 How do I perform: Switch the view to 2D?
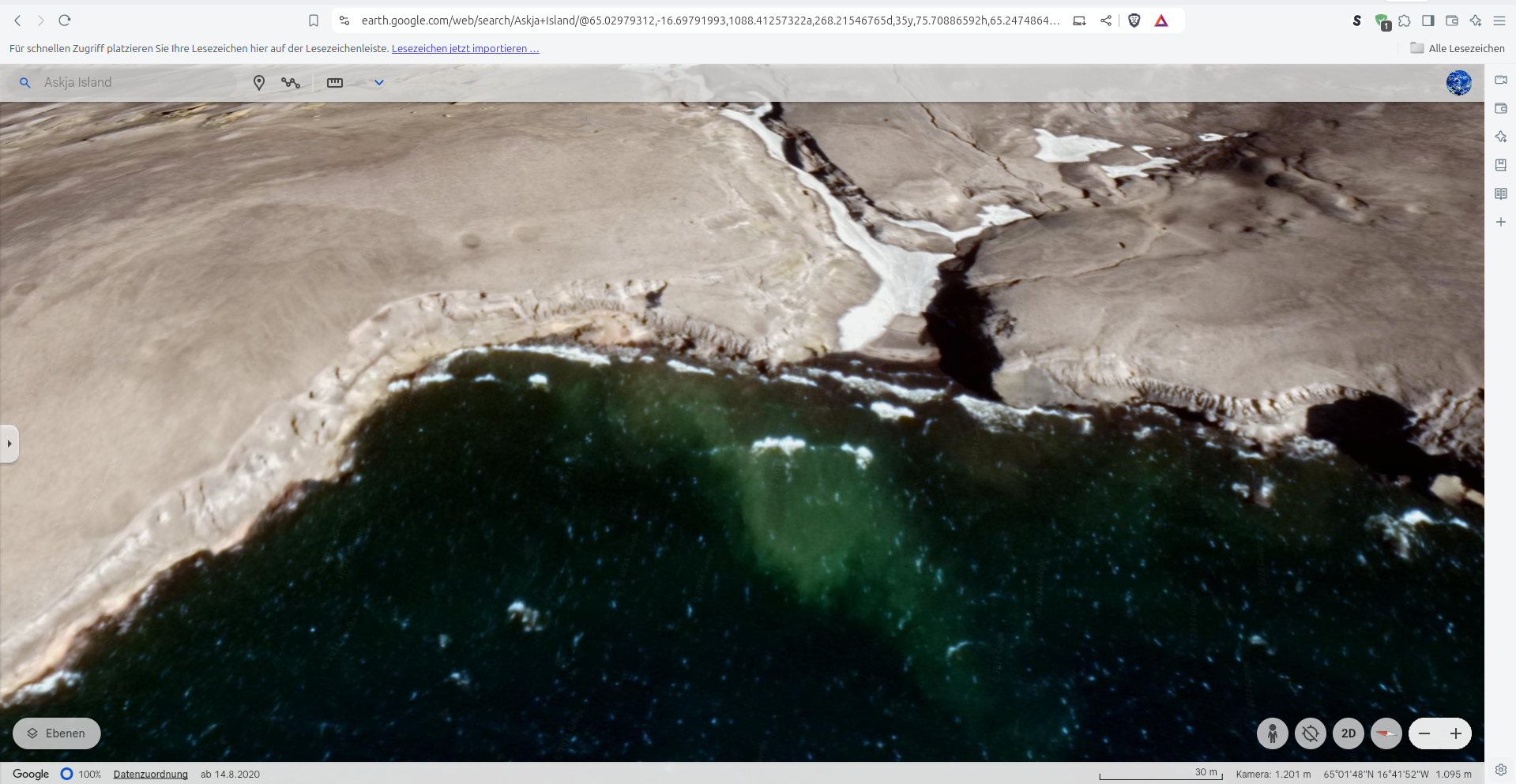click(x=1349, y=733)
